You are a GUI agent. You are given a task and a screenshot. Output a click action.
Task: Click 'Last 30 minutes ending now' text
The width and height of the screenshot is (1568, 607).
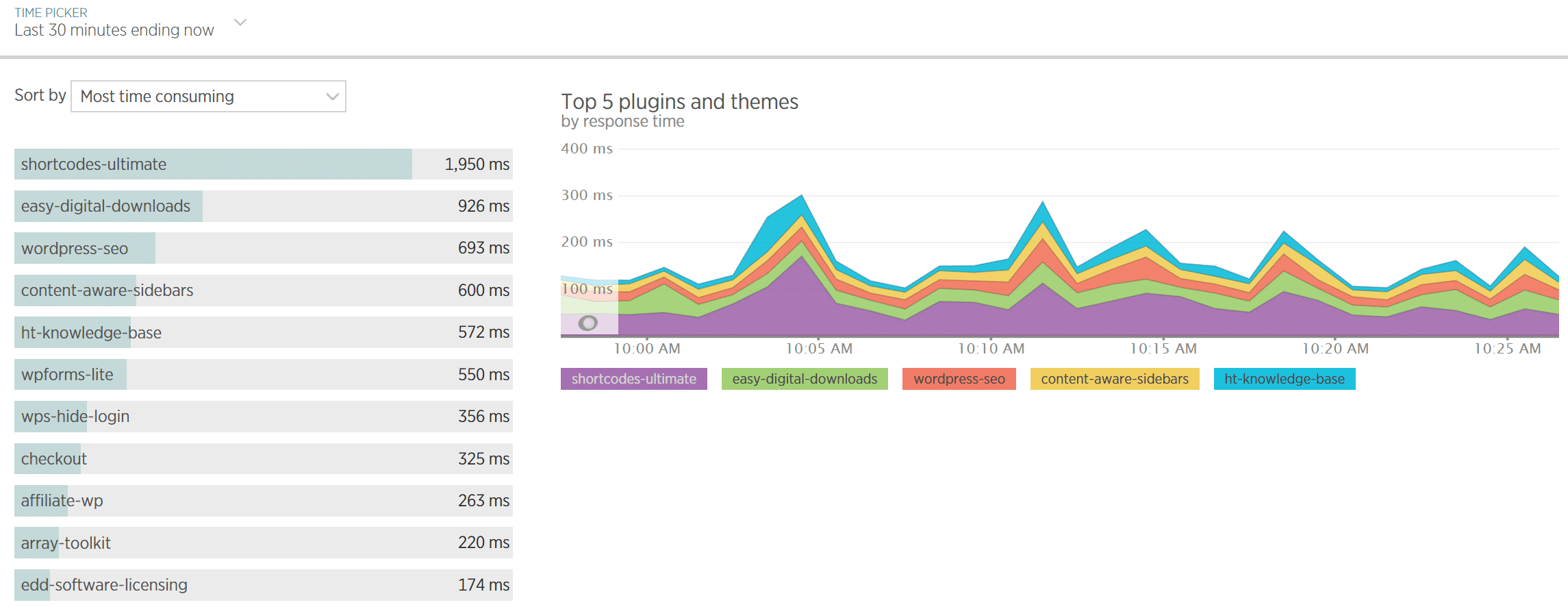(114, 30)
